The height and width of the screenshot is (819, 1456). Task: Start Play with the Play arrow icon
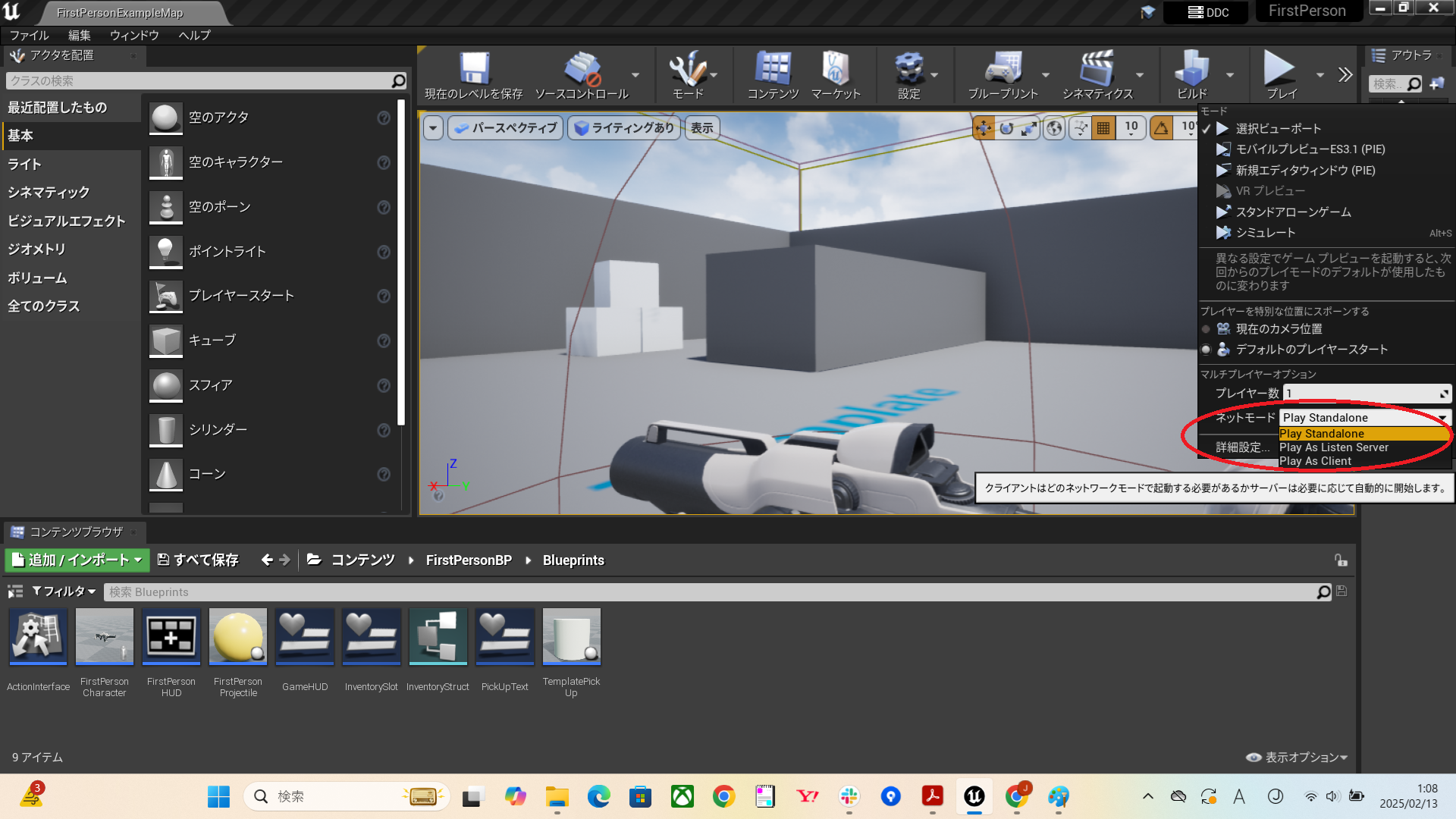[x=1280, y=68]
